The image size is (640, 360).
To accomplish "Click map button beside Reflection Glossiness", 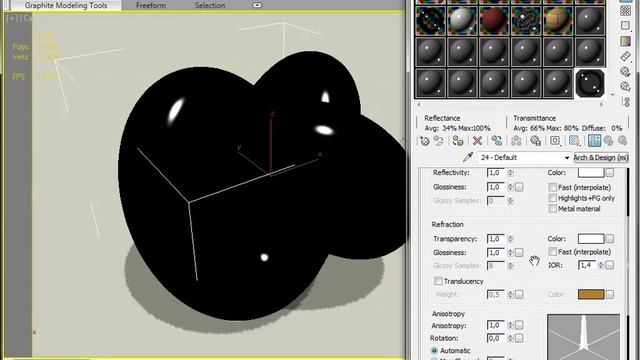I will click(519, 187).
